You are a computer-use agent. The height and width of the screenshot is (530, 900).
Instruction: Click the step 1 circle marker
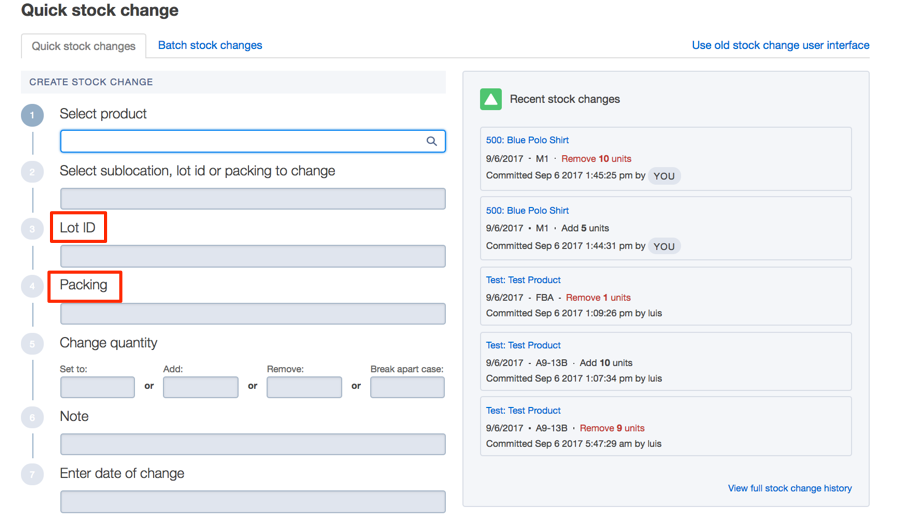pyautogui.click(x=32, y=115)
